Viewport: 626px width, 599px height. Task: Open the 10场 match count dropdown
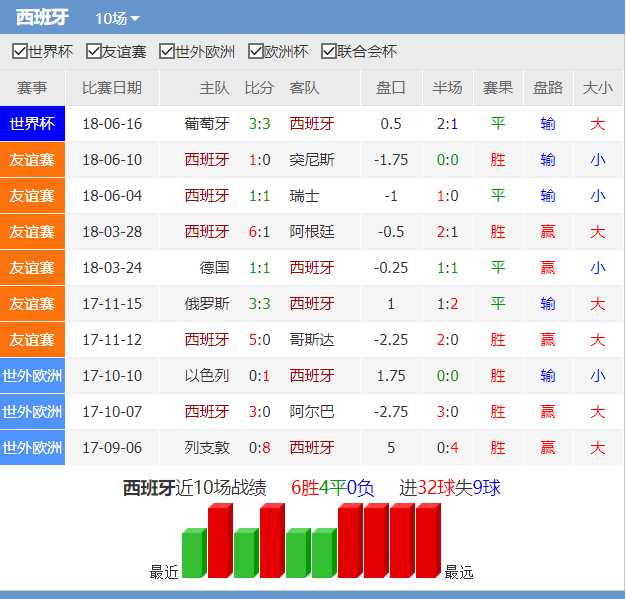pyautogui.click(x=117, y=18)
